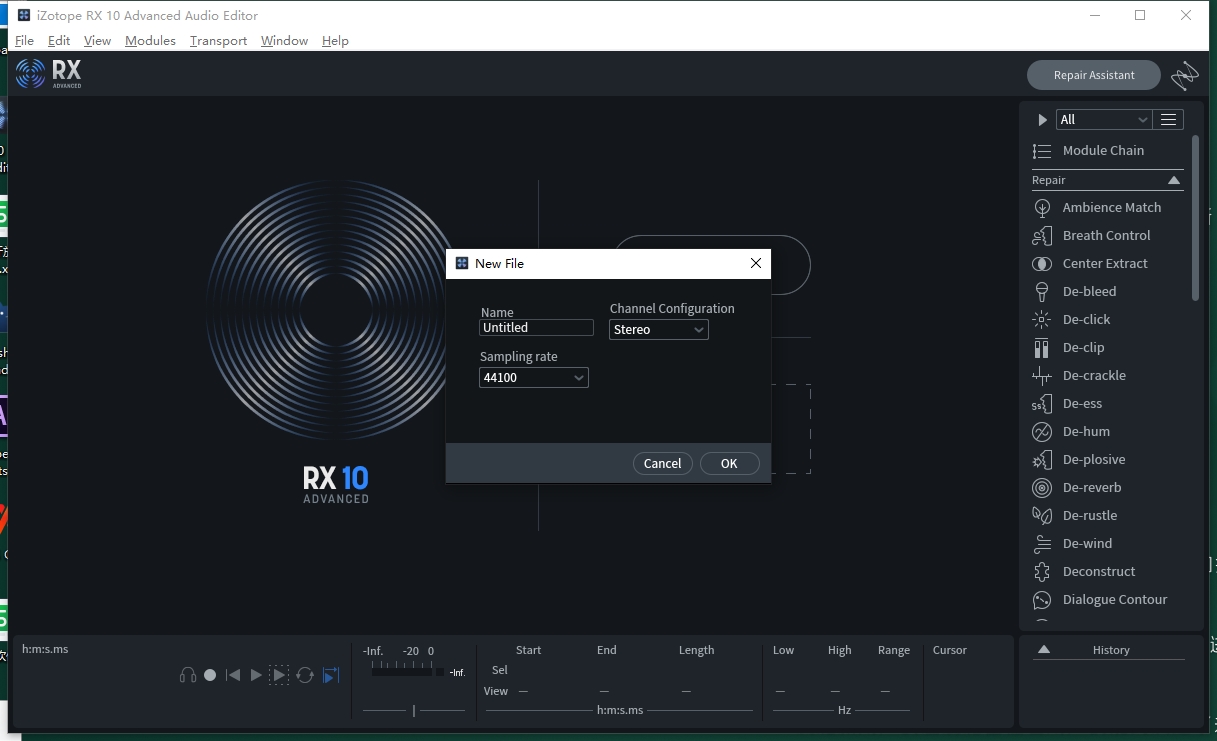Open the All modules filter dropdown

[x=1104, y=120]
